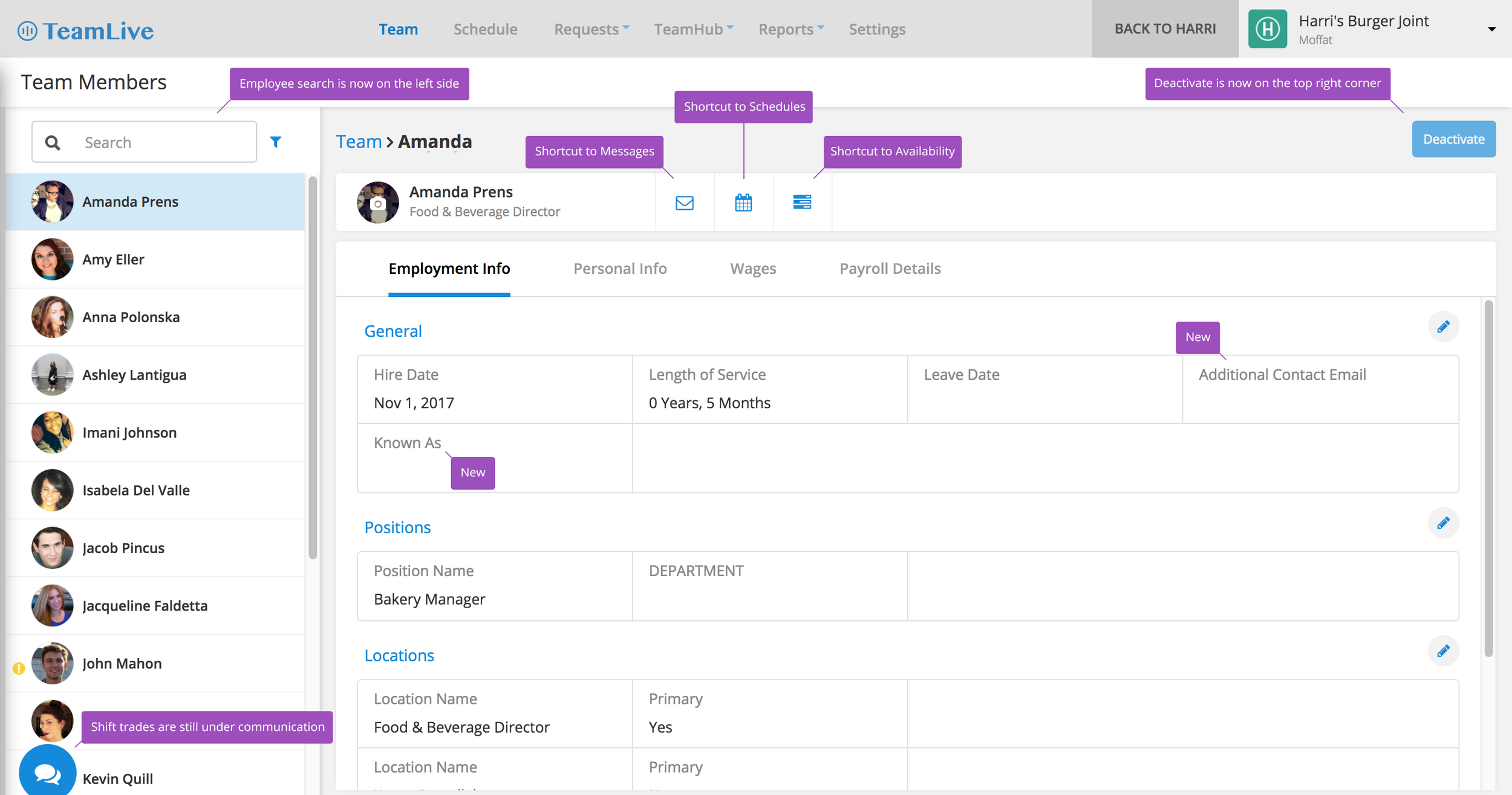Expand the TeamHub dropdown menu
Viewport: 1512px width, 795px height.
[694, 29]
